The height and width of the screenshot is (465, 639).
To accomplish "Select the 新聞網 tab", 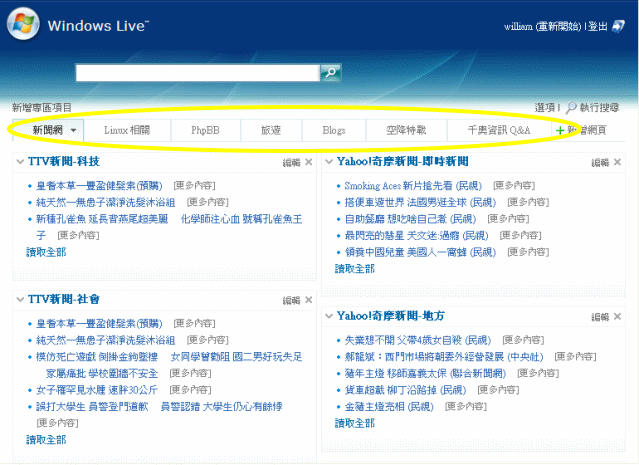I will click(x=48, y=130).
